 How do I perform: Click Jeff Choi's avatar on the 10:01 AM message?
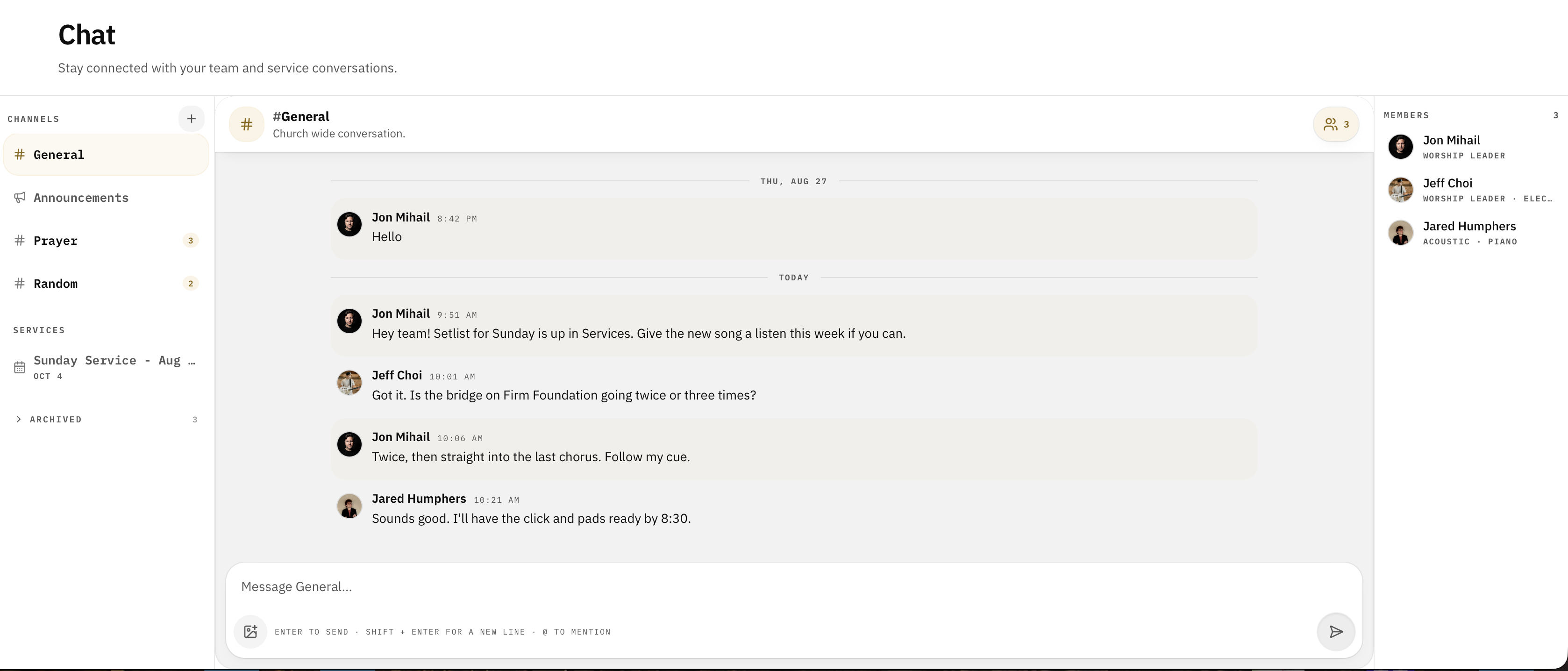pos(349,382)
